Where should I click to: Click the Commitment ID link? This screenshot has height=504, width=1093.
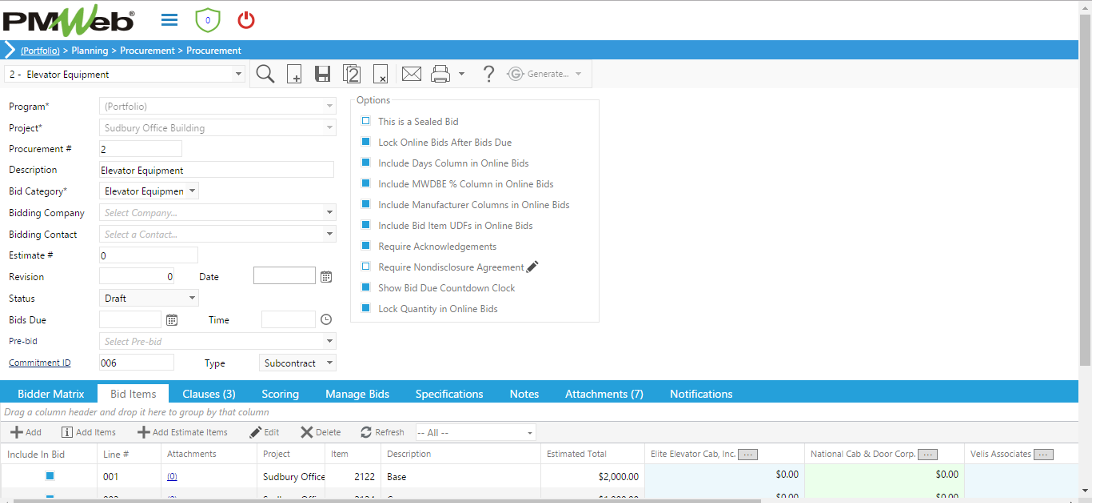tap(40, 363)
